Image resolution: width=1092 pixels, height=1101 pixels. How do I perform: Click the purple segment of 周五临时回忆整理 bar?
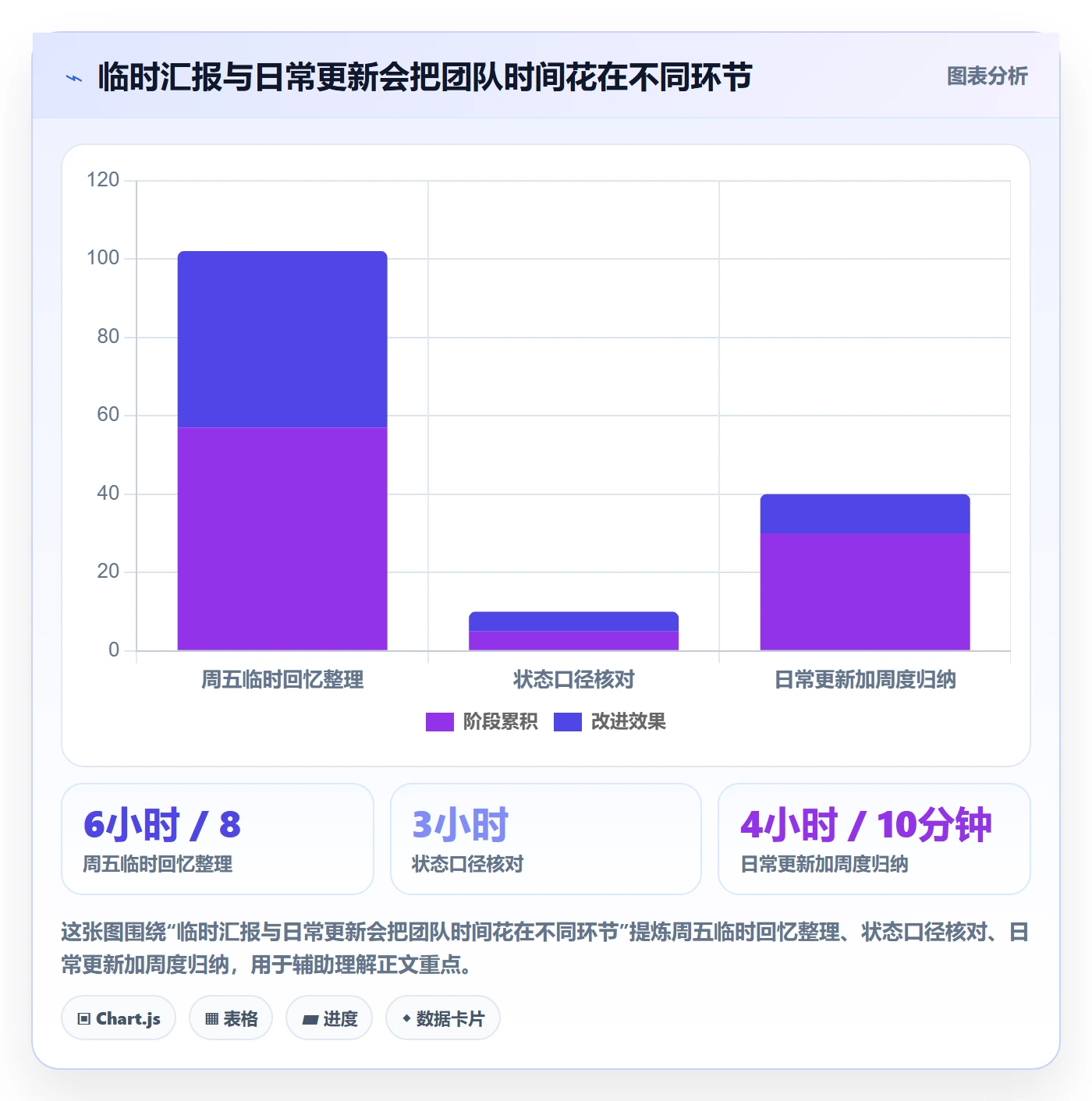[x=282, y=539]
